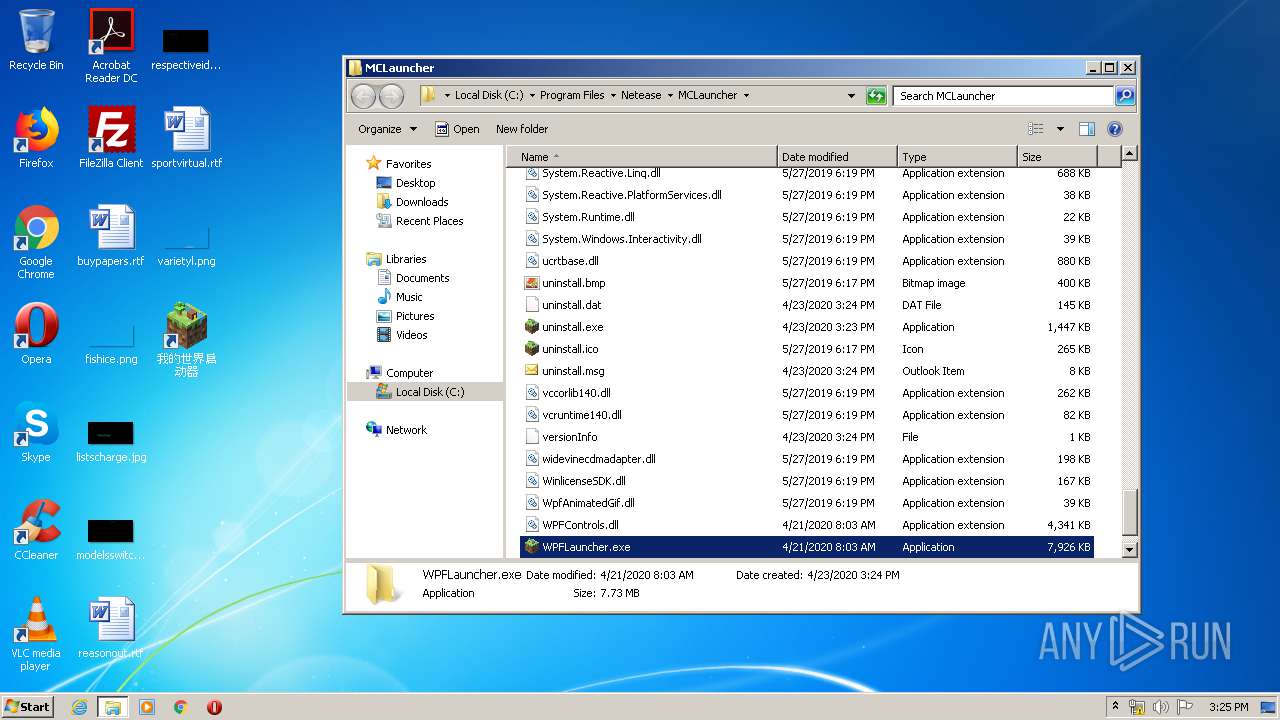Click the file list scrollbar up arrow

[x=1130, y=154]
